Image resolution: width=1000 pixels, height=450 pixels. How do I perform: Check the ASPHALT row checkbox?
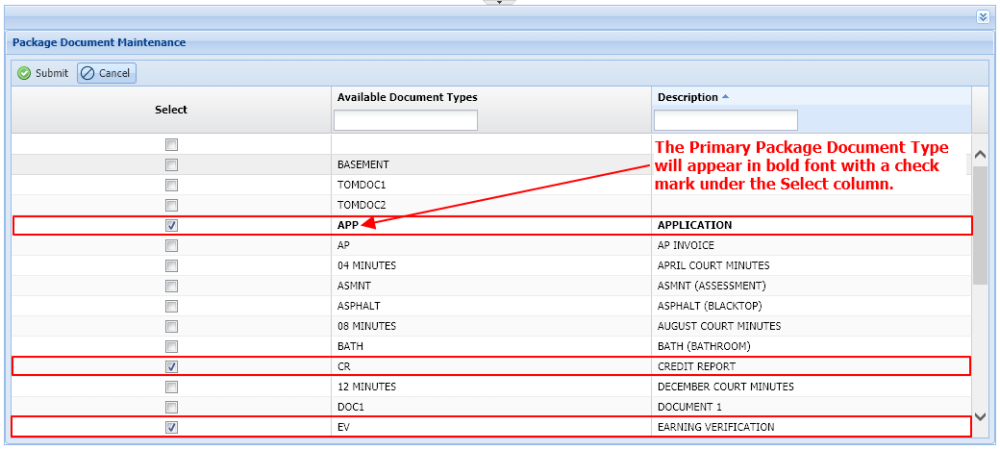171,306
